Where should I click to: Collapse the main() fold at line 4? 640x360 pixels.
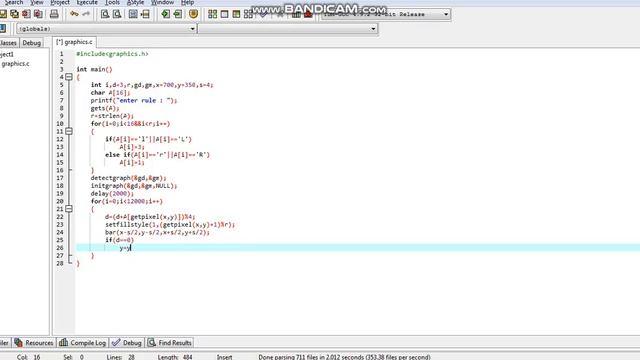pyautogui.click(x=69, y=77)
